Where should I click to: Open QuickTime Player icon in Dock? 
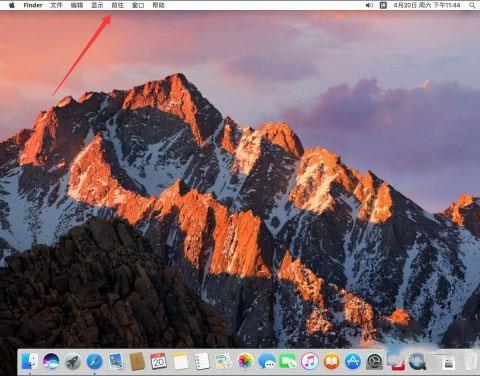click(418, 361)
